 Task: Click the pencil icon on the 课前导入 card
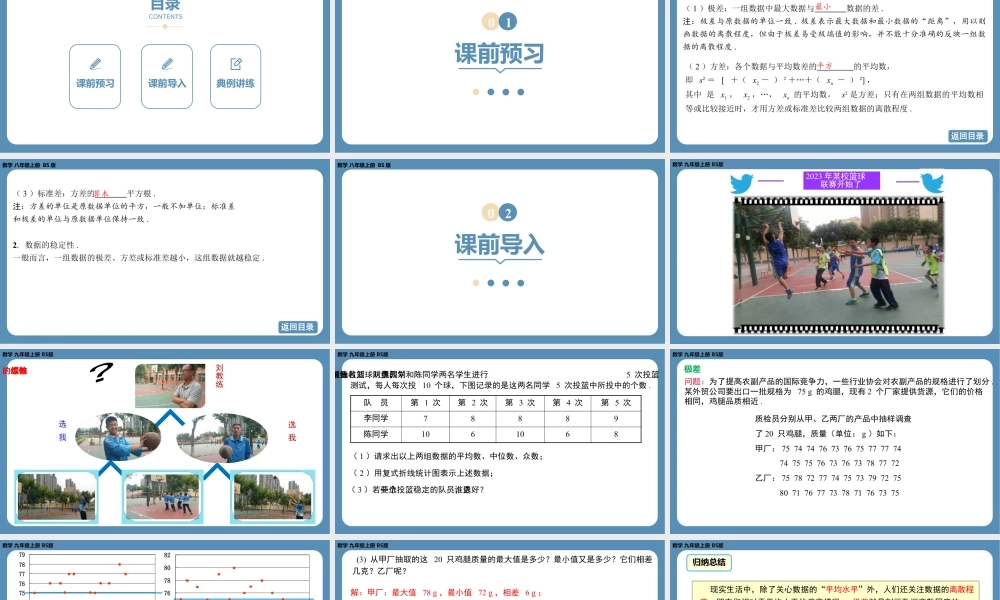tap(167, 64)
